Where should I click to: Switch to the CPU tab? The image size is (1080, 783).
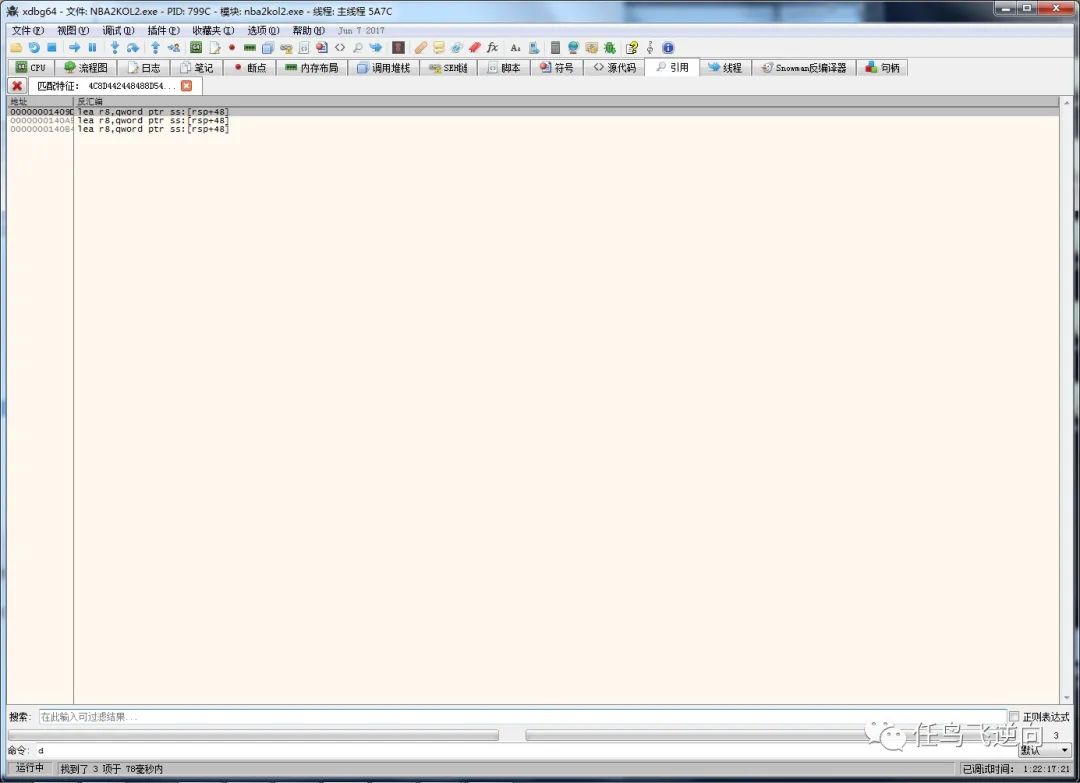pyautogui.click(x=31, y=67)
